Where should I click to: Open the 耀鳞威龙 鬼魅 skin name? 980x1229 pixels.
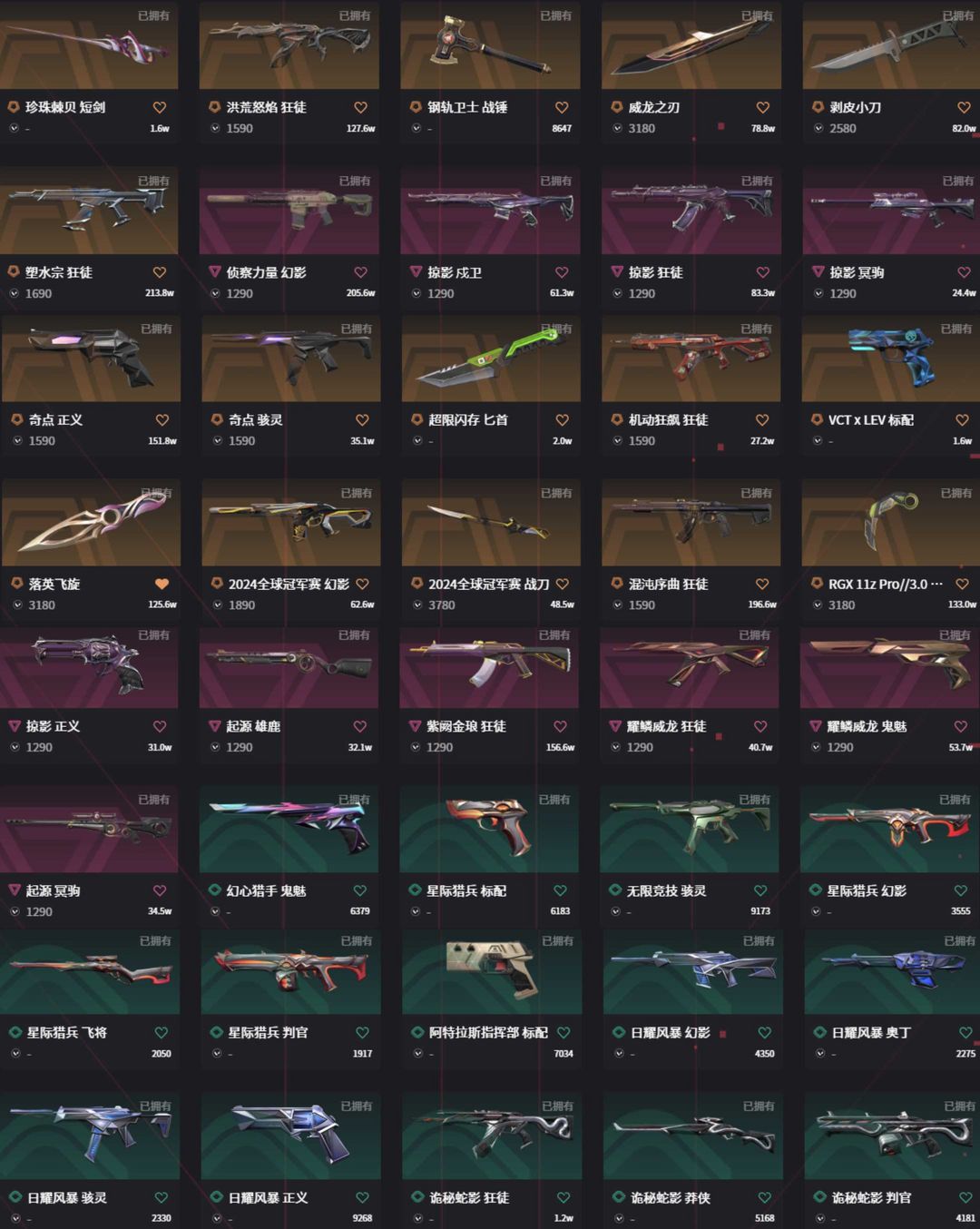tap(866, 726)
